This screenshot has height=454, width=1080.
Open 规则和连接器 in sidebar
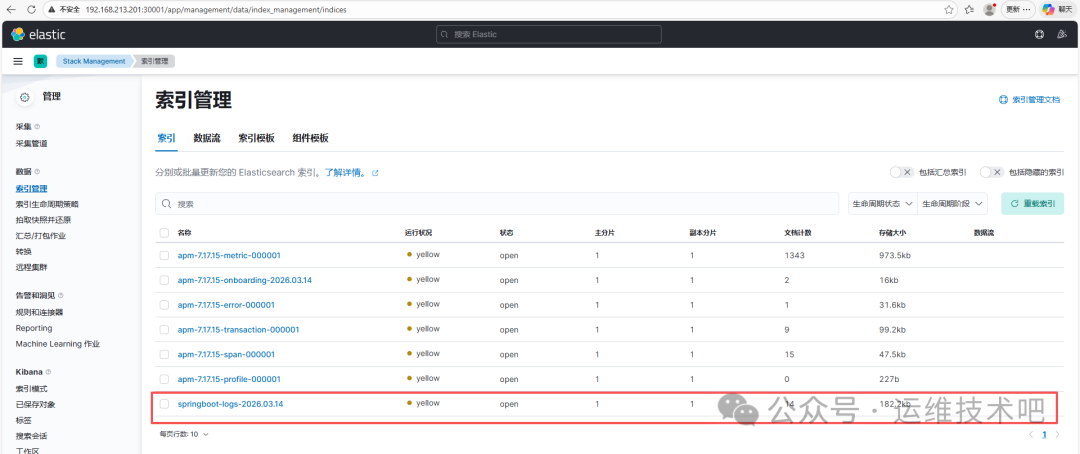coord(39,312)
